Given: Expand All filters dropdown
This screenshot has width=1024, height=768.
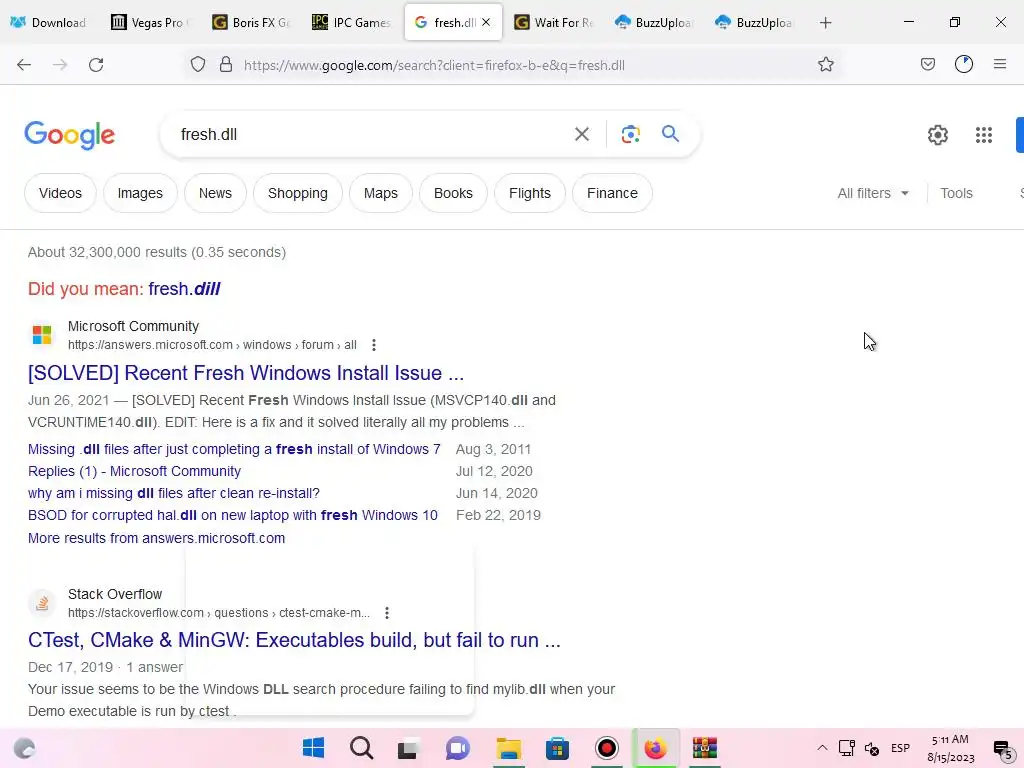Looking at the screenshot, I should pyautogui.click(x=873, y=193).
